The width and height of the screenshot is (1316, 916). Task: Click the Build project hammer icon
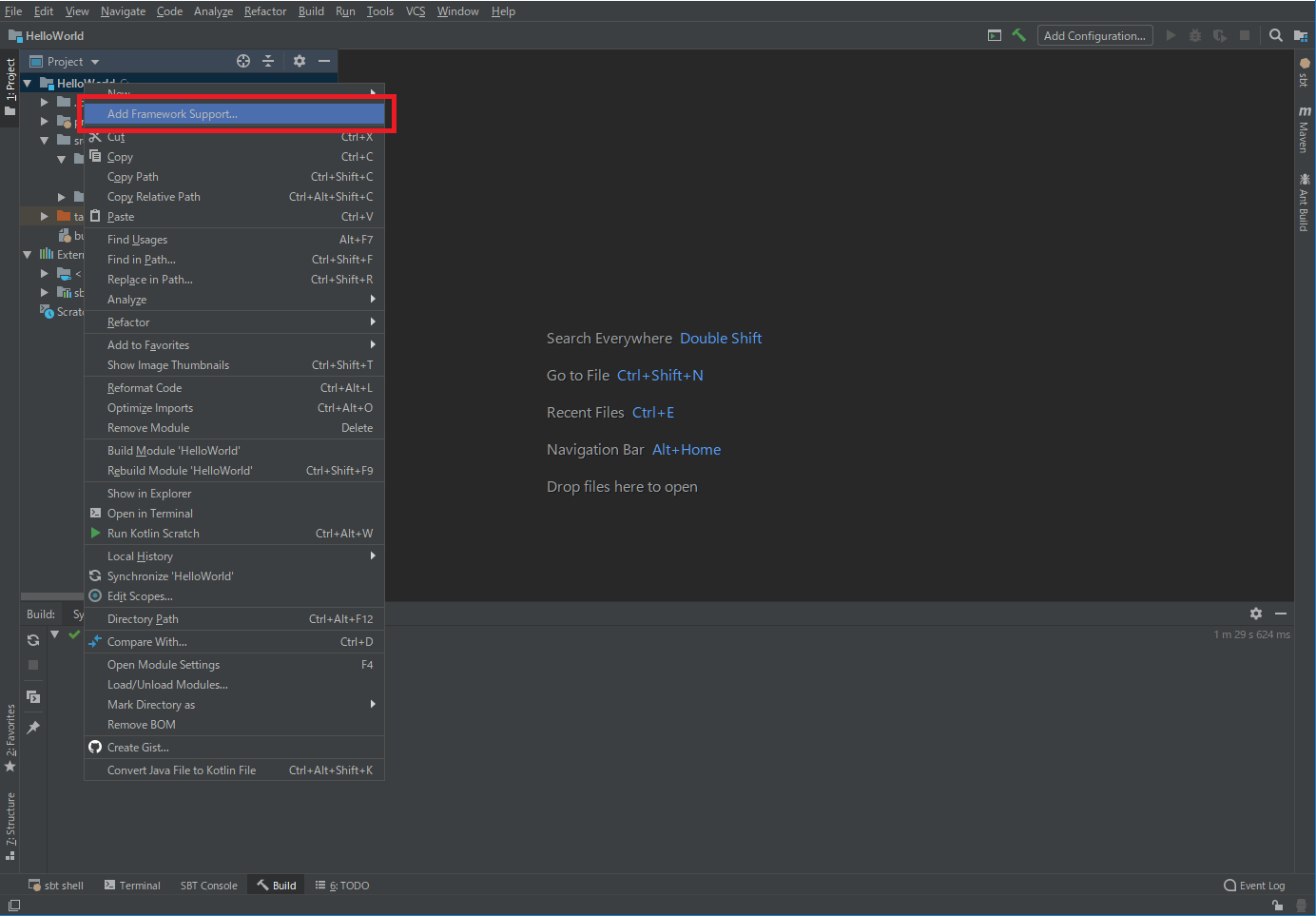[1018, 35]
